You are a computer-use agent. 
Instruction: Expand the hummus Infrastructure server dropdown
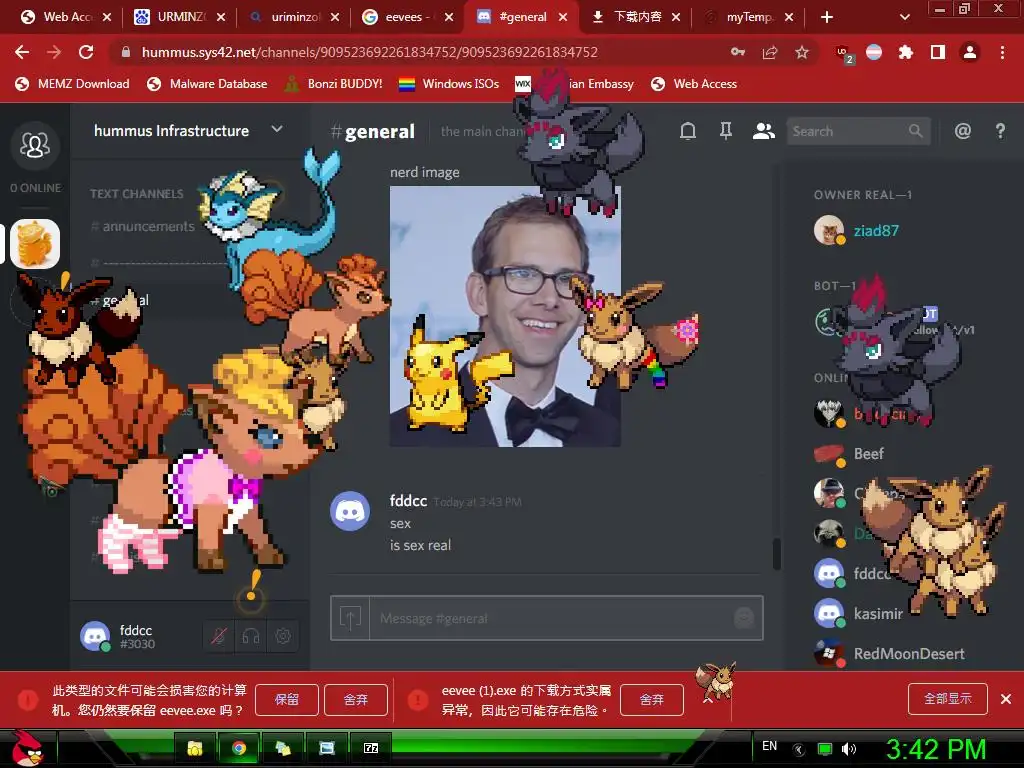(277, 129)
